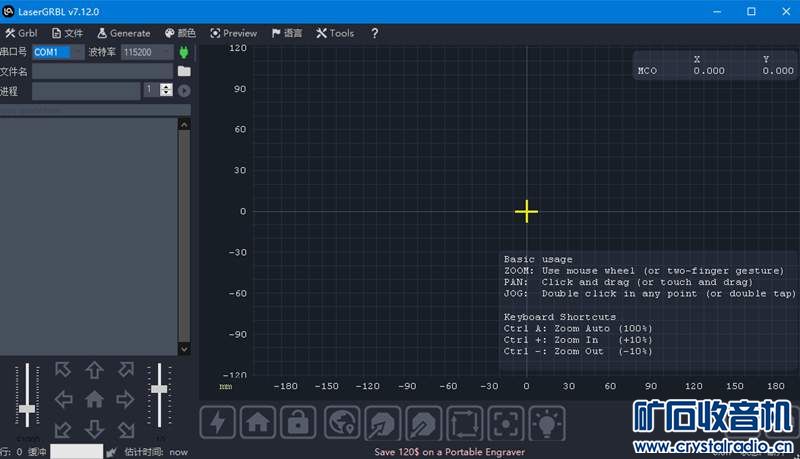The width and height of the screenshot is (800, 459).
Task: Click the green connect plug icon
Action: tap(184, 51)
